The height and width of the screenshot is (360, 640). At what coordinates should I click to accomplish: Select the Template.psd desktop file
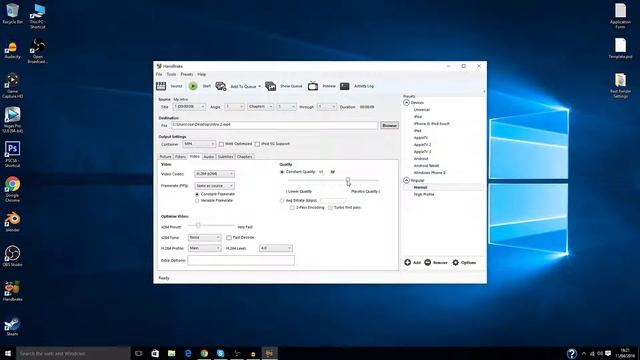[x=620, y=48]
